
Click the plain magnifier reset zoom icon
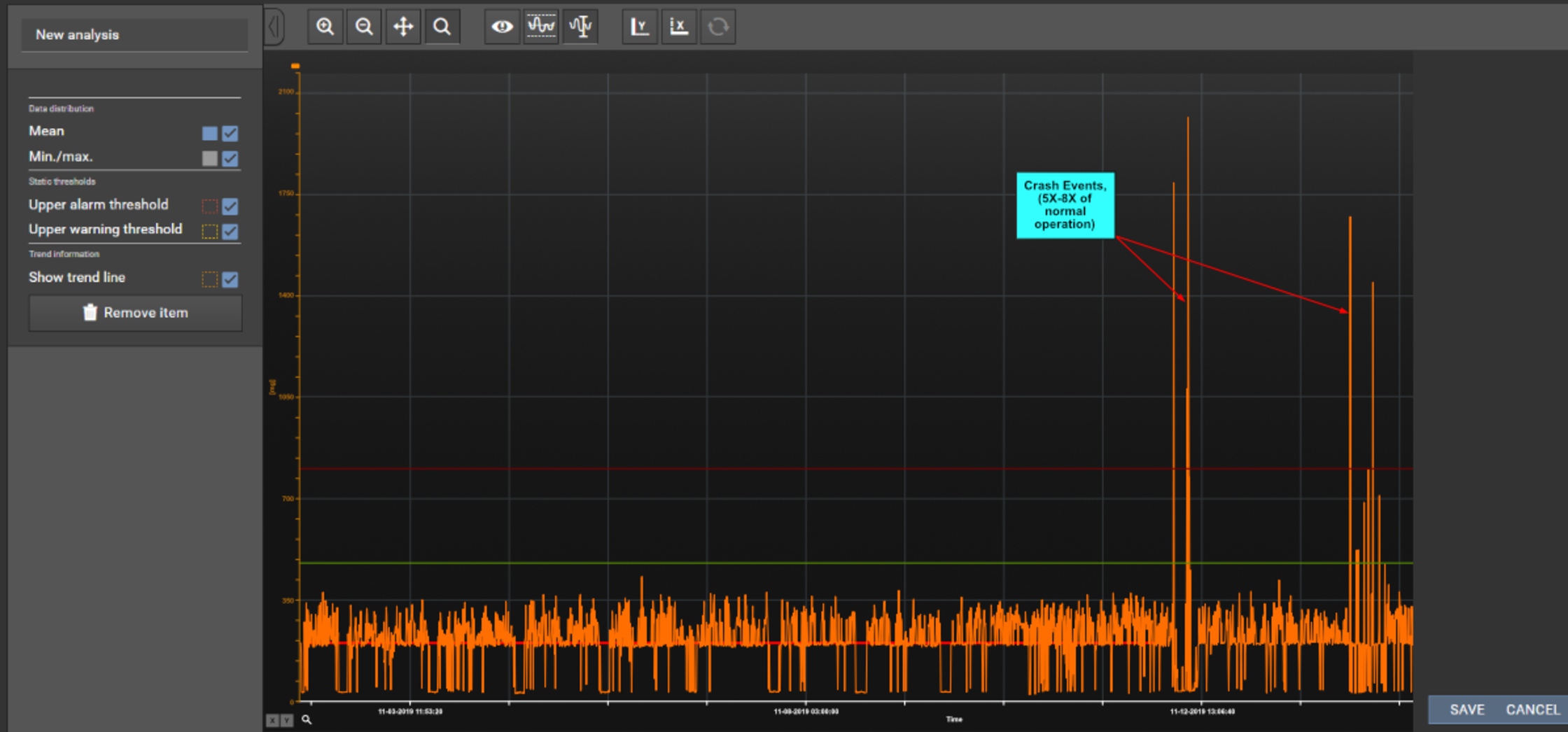coord(442,27)
